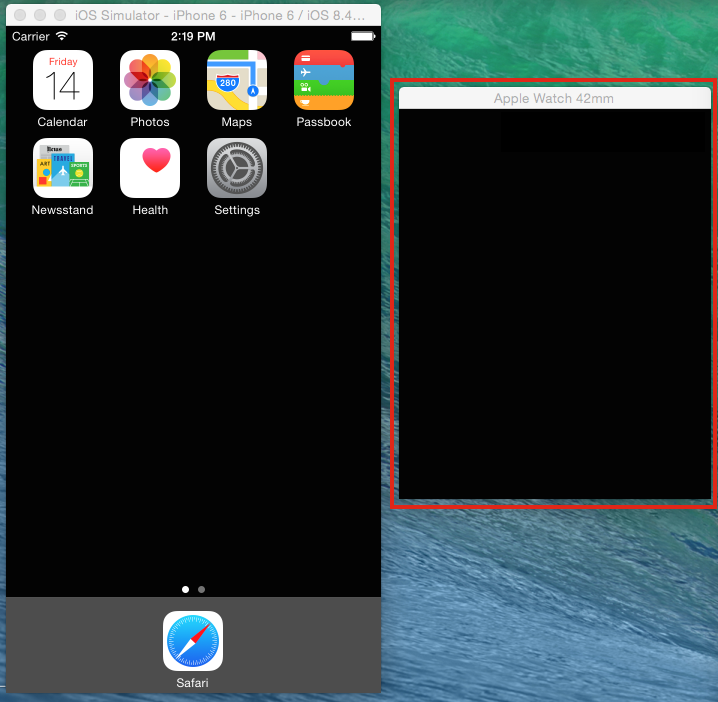718x702 pixels.
Task: Tap the Passbook label text
Action: (x=324, y=122)
